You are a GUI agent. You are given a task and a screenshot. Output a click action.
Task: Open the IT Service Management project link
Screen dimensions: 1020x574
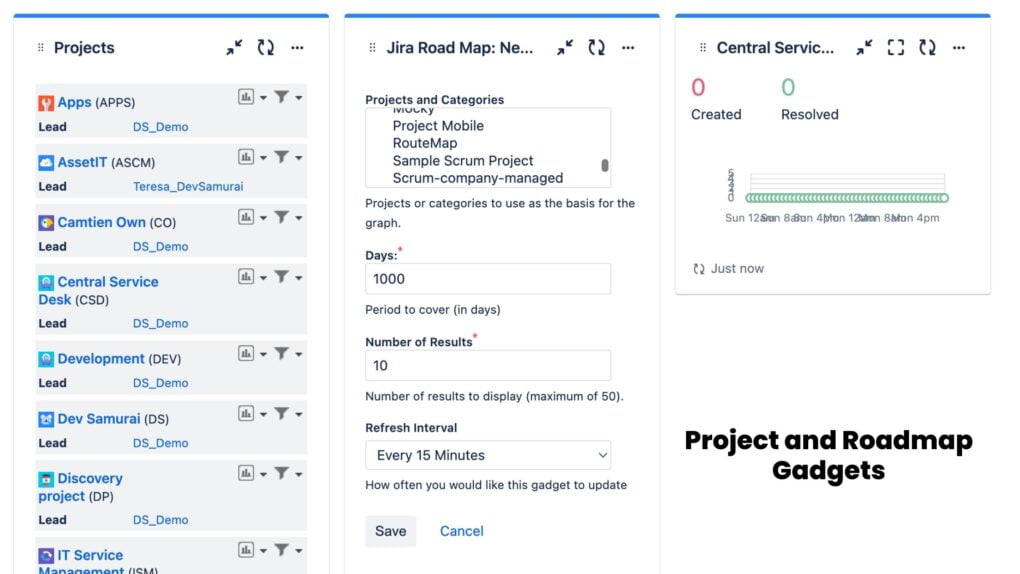[x=81, y=562]
